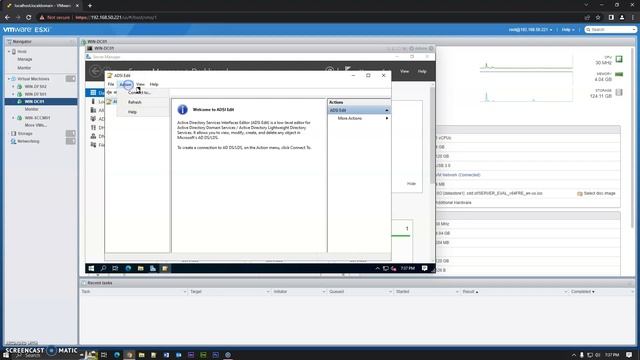Click the Virtual Machines icon in the Navigator

[x=13, y=79]
